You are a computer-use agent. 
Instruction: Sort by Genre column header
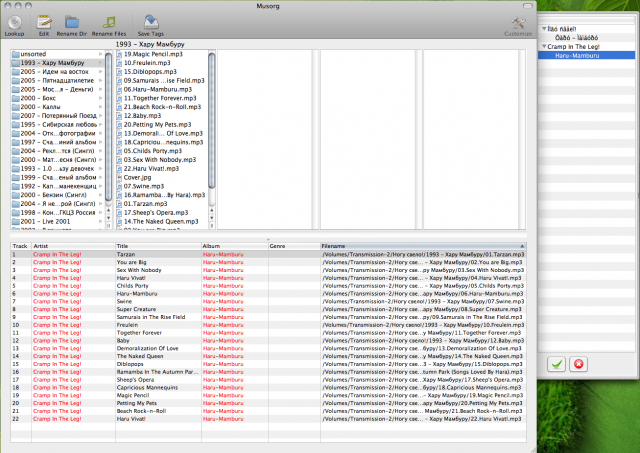(x=294, y=246)
